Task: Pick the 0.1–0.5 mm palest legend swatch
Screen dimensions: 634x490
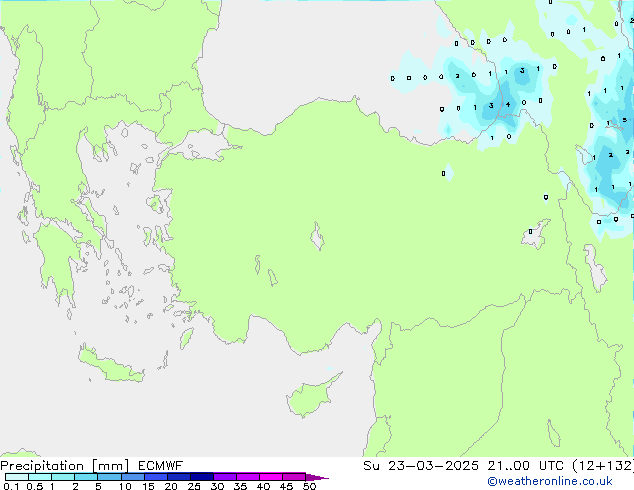Action: point(17,477)
